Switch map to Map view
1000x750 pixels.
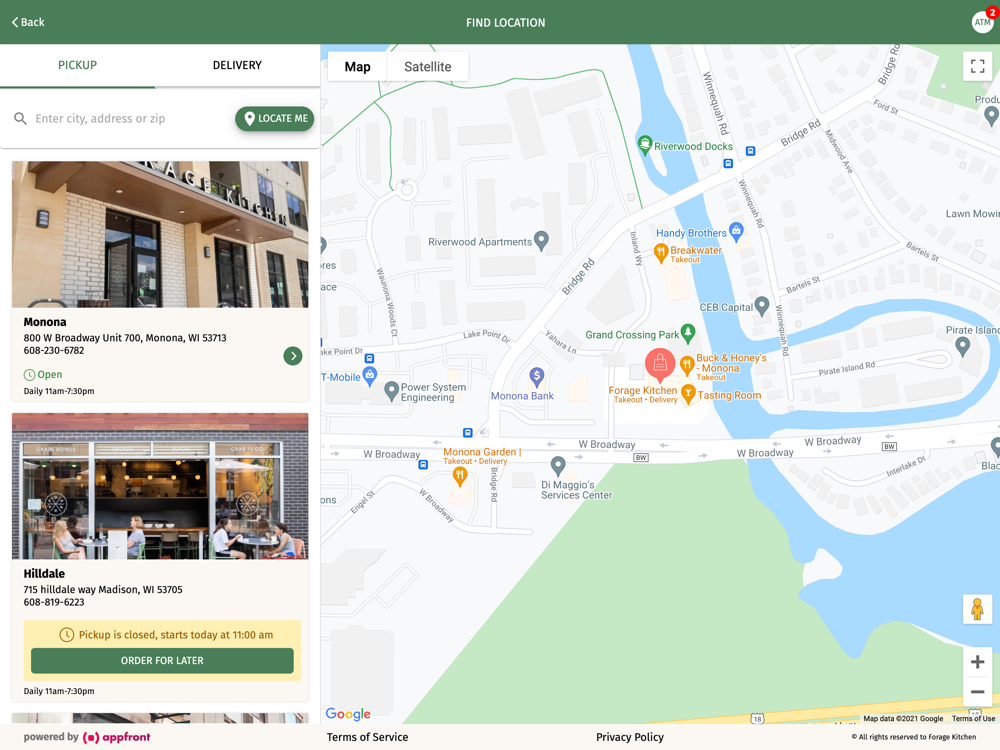(357, 66)
